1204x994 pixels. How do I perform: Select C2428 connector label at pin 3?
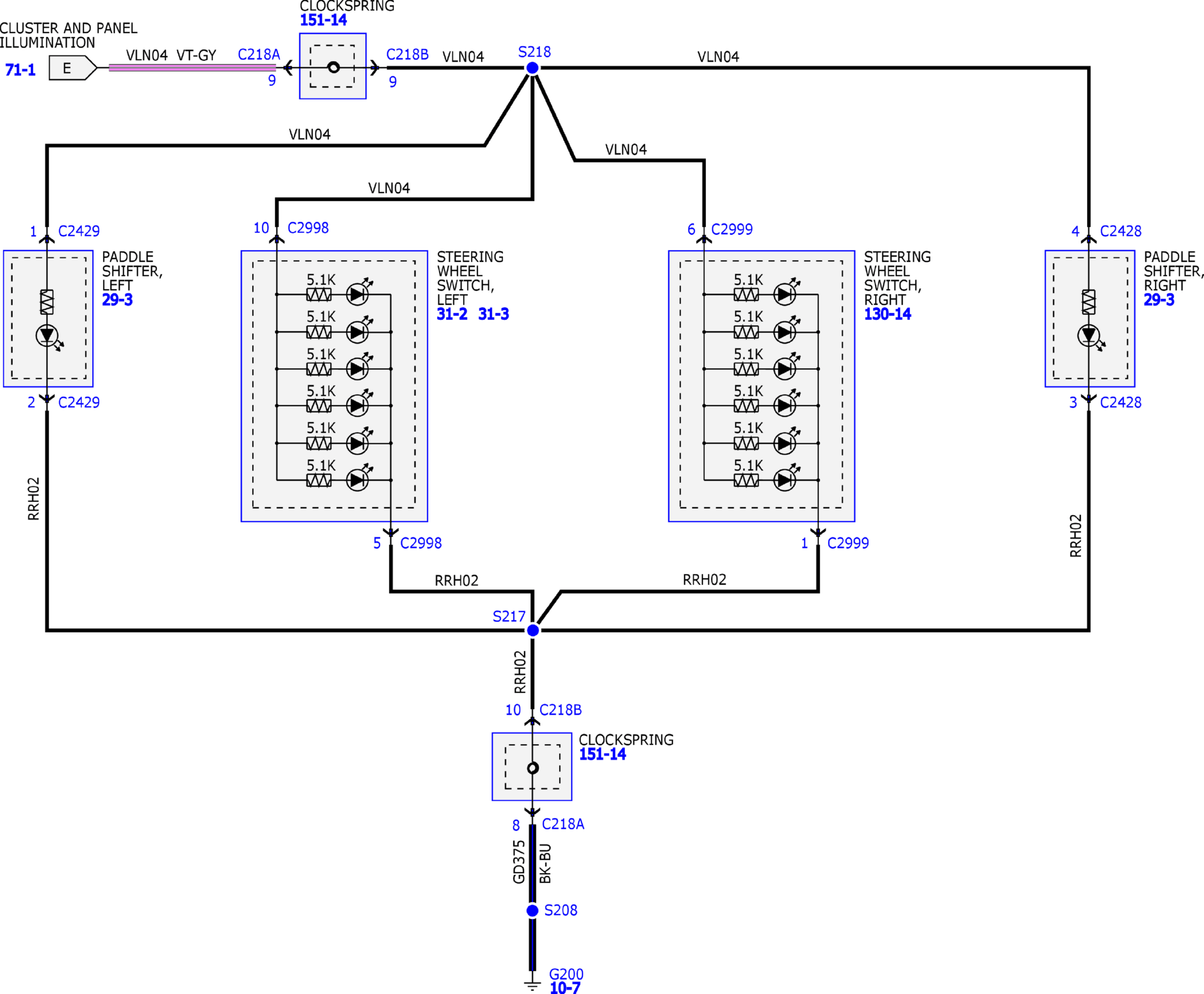1120,403
